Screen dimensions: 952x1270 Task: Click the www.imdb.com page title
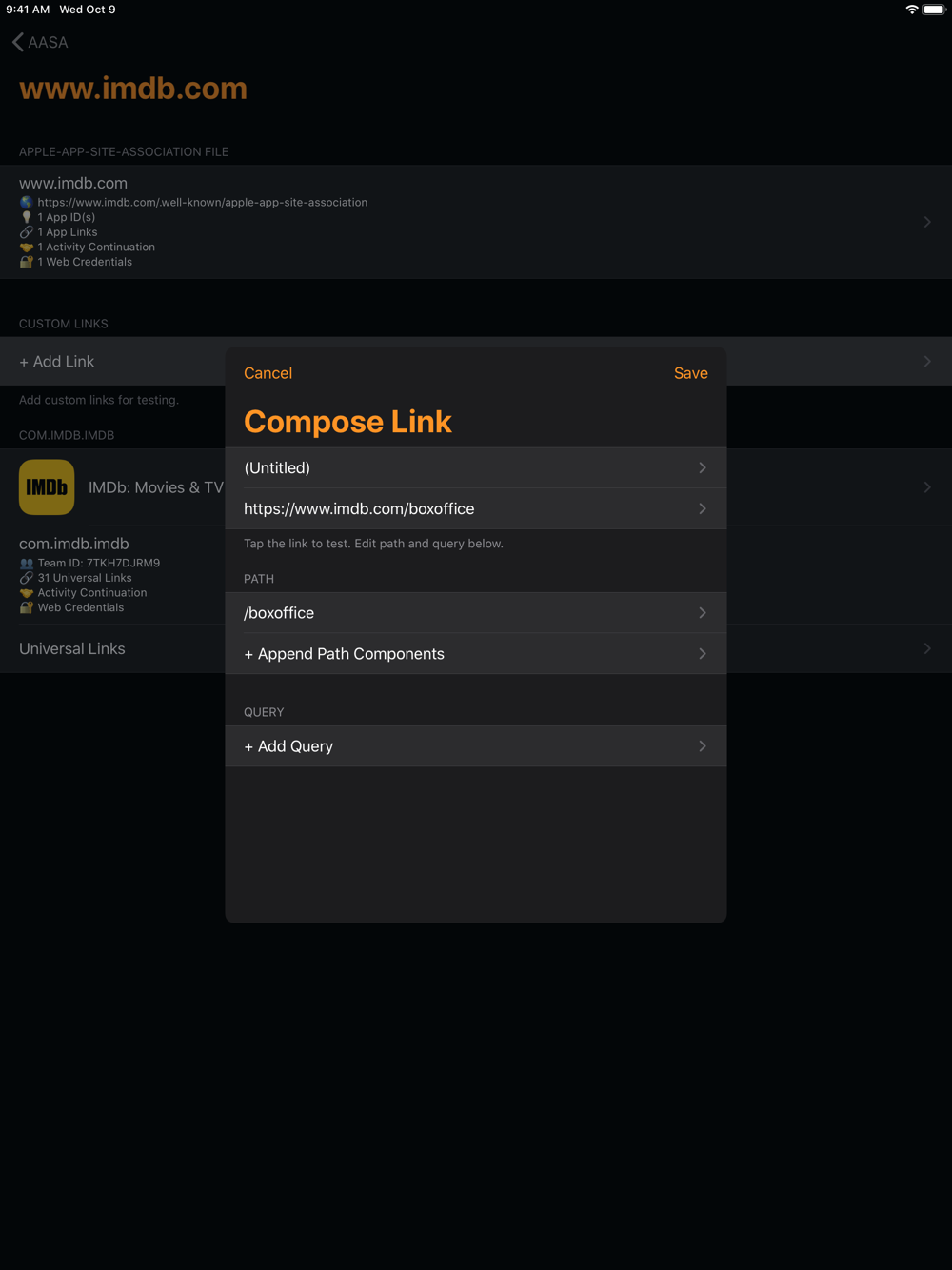click(x=133, y=89)
